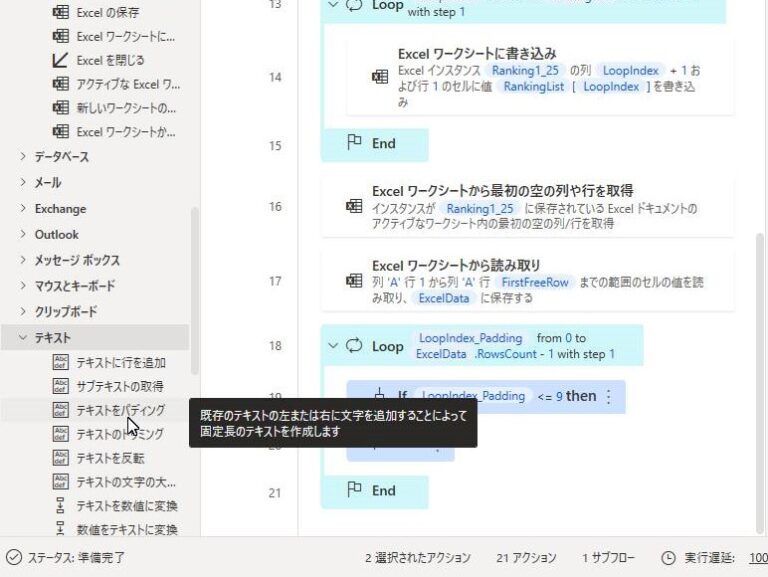The image size is (768, 577).
Task: Click the 21 アクション status text
Action: pos(526,558)
